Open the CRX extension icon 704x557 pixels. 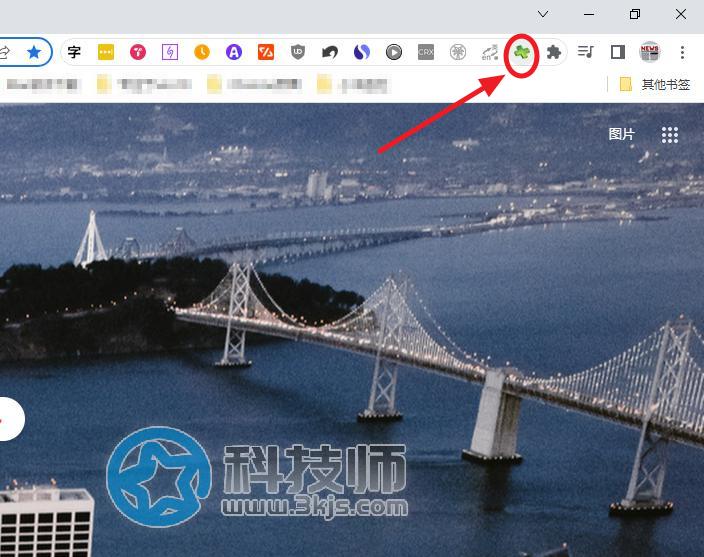coord(426,52)
